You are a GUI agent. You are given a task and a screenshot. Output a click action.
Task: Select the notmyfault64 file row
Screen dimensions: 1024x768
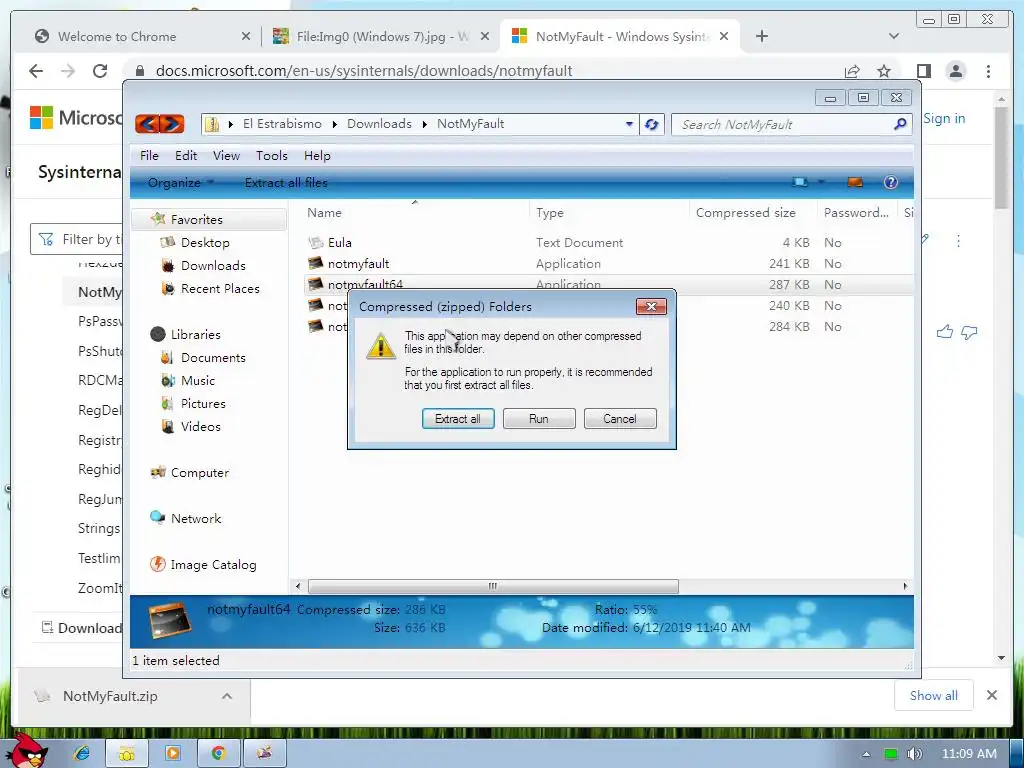(607, 285)
